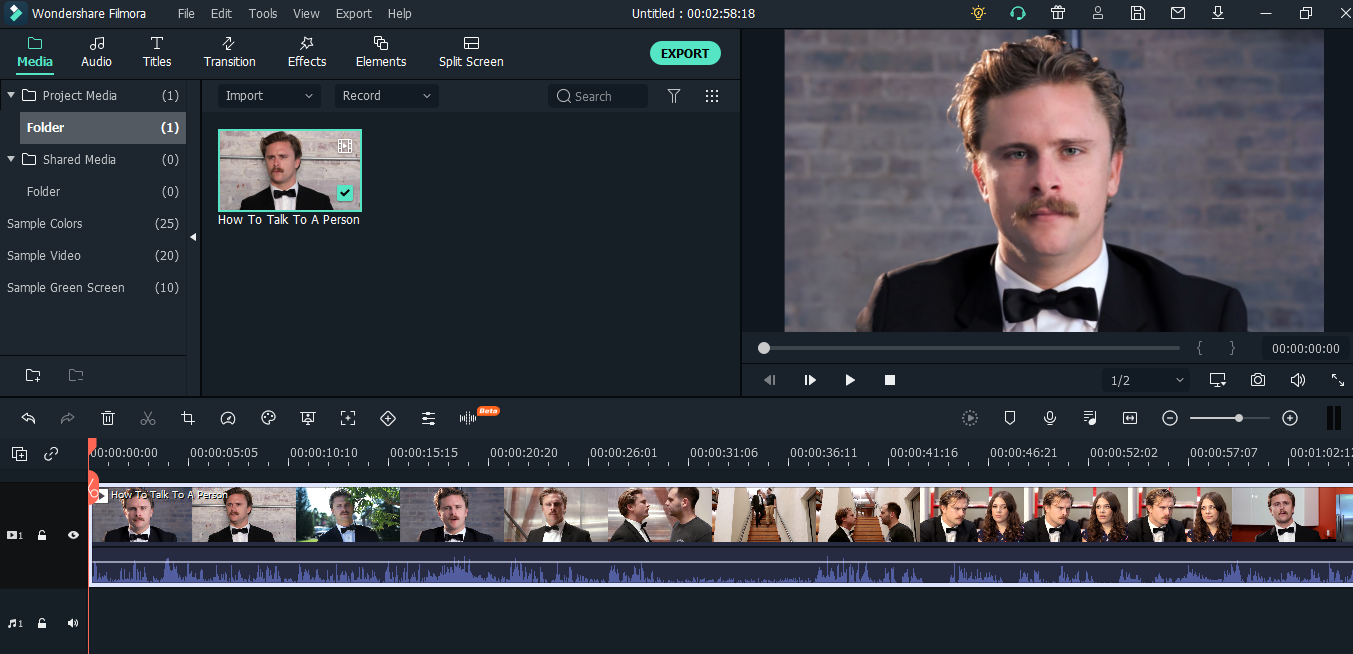This screenshot has width=1353, height=654.
Task: Select the Crop tool in the toolbar
Action: click(x=188, y=418)
